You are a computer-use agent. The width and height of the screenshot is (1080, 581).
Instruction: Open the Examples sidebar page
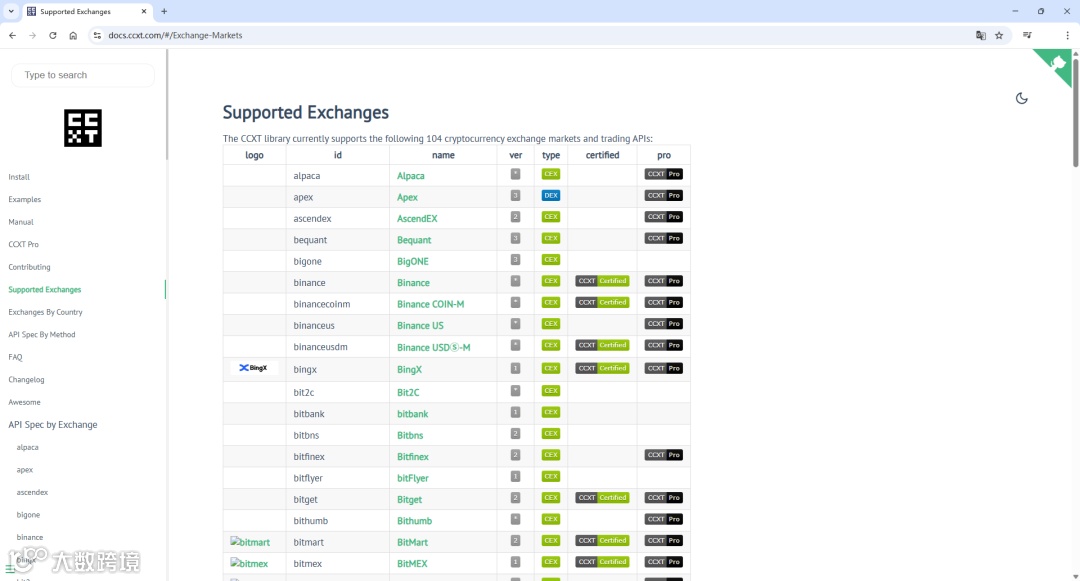25,200
